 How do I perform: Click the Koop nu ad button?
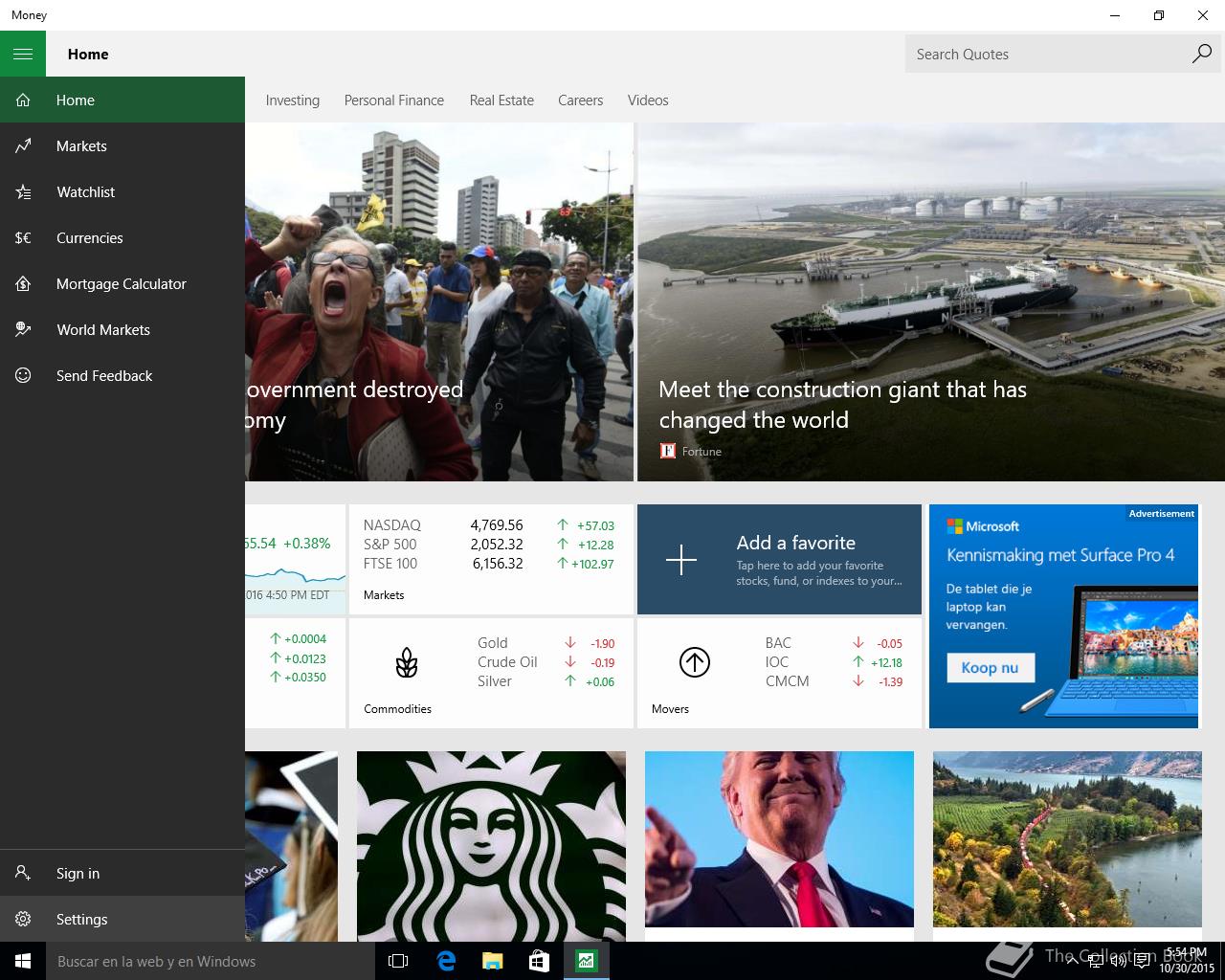click(991, 667)
